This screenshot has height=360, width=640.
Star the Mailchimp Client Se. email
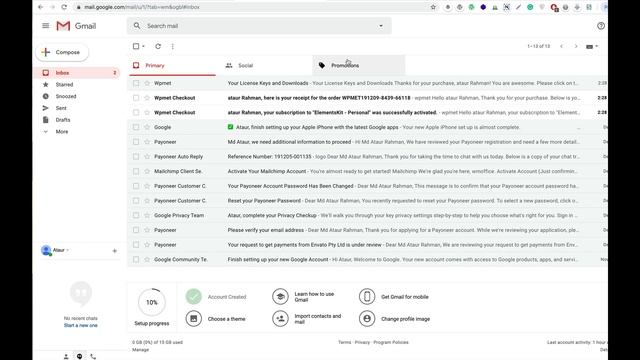click(x=147, y=171)
